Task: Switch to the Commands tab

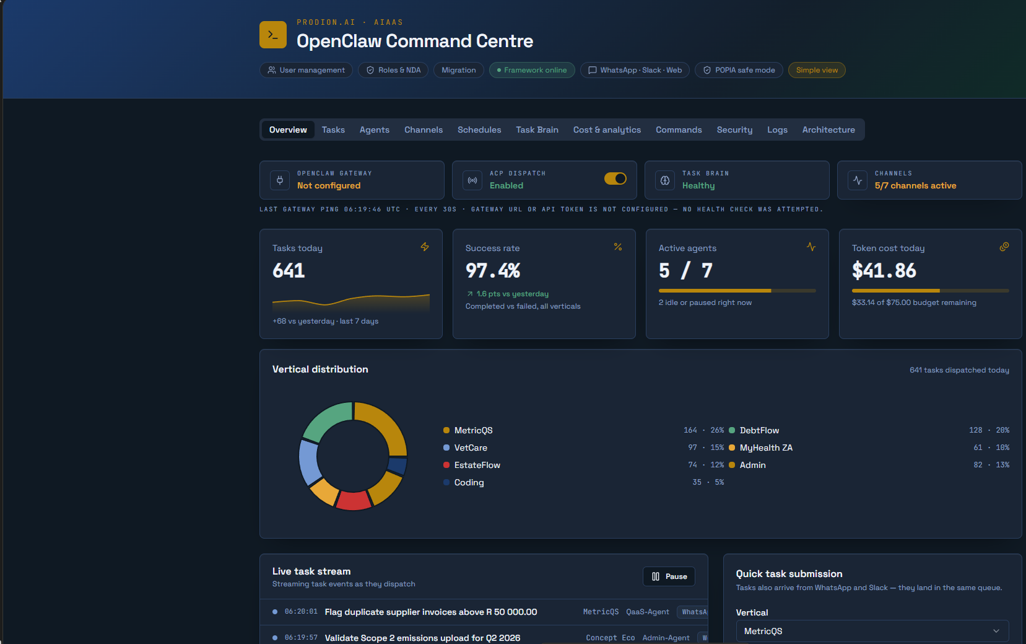Action: click(679, 130)
